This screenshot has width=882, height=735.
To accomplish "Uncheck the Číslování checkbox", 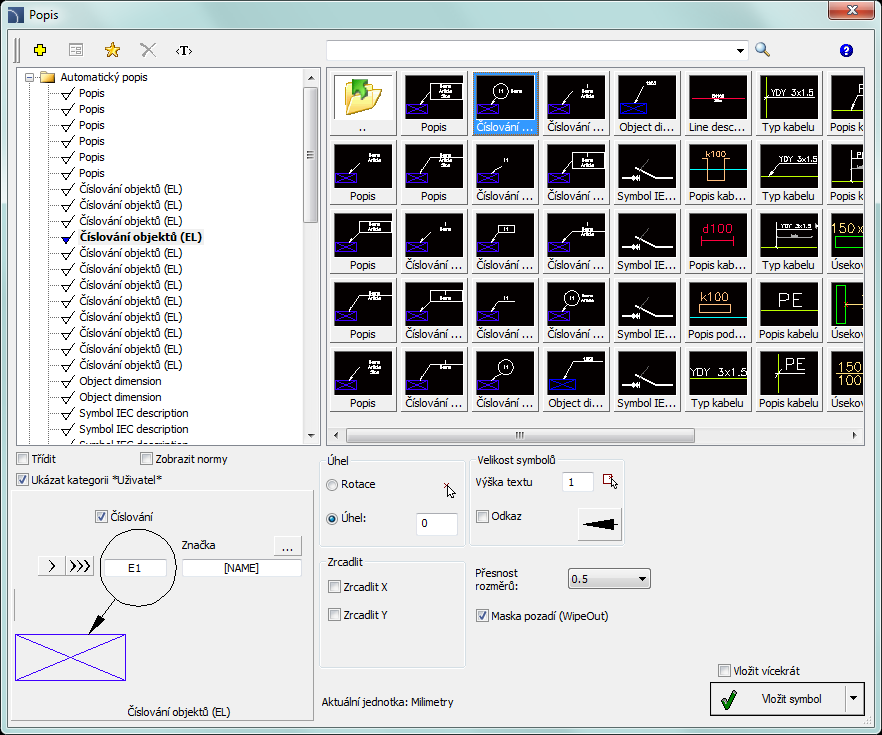I will (x=101, y=516).
